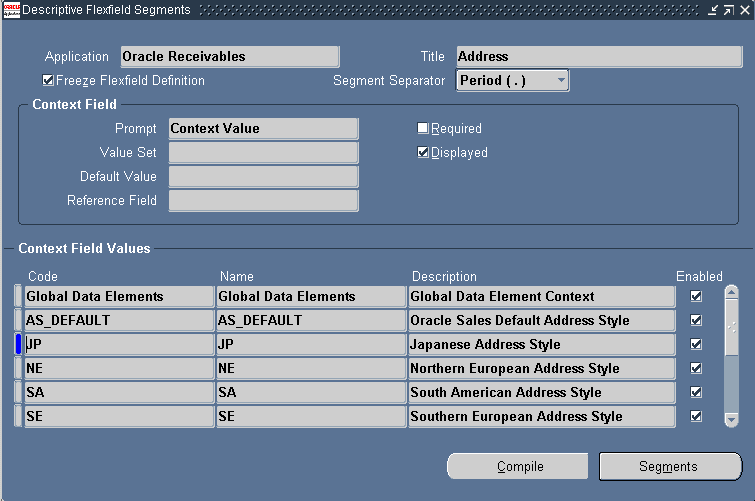Click the Global Data Elements name cell

tap(311, 296)
